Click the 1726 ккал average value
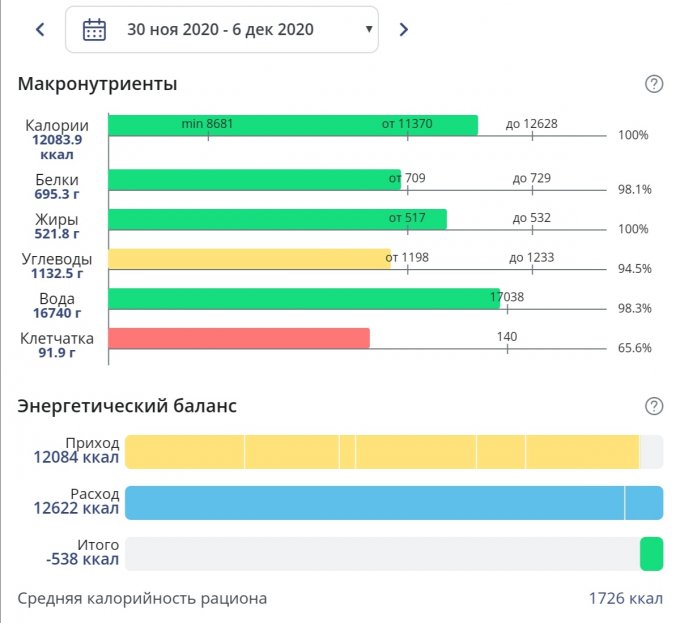The image size is (680, 623). tap(625, 599)
